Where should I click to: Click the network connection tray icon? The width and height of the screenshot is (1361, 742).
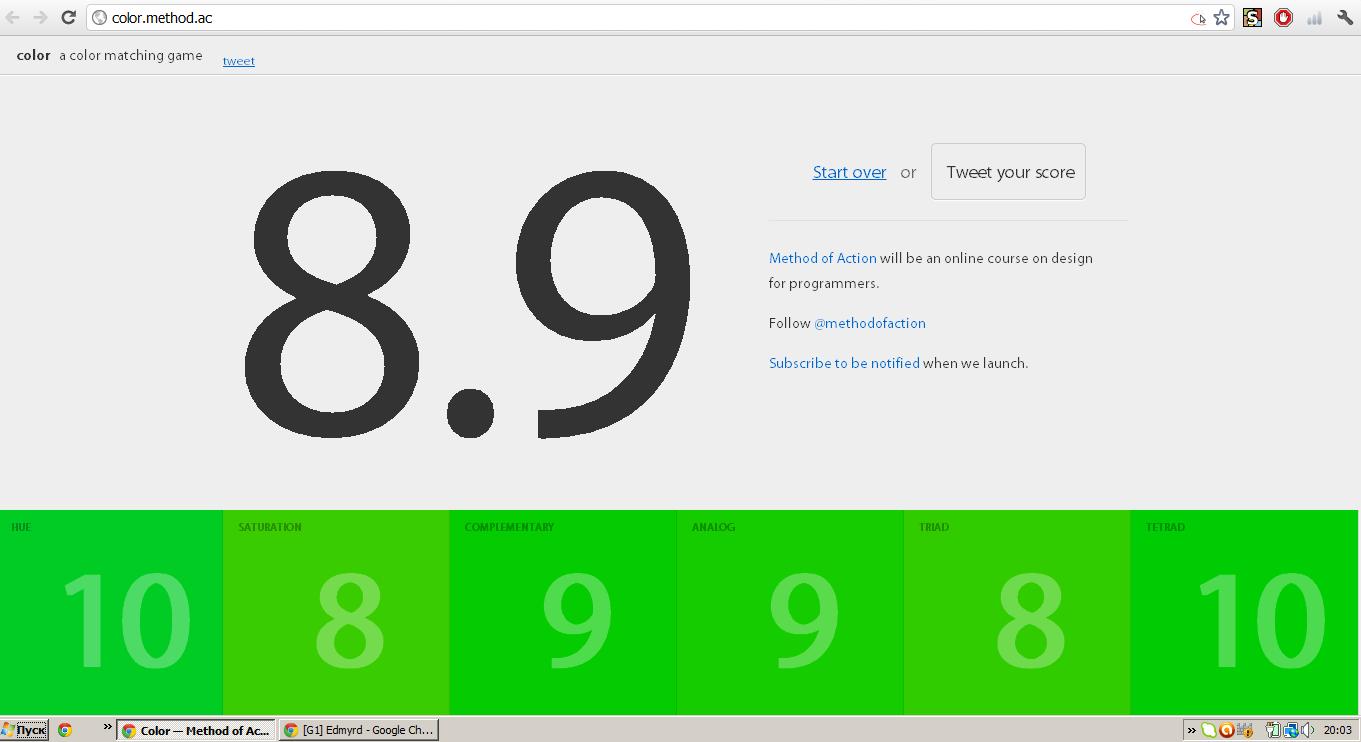pos(1291,730)
